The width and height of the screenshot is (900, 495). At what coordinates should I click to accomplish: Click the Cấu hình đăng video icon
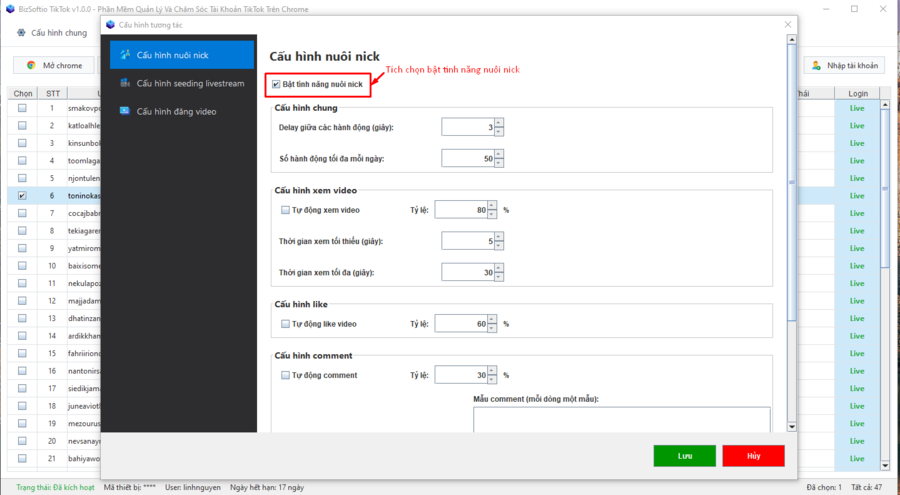tap(125, 111)
